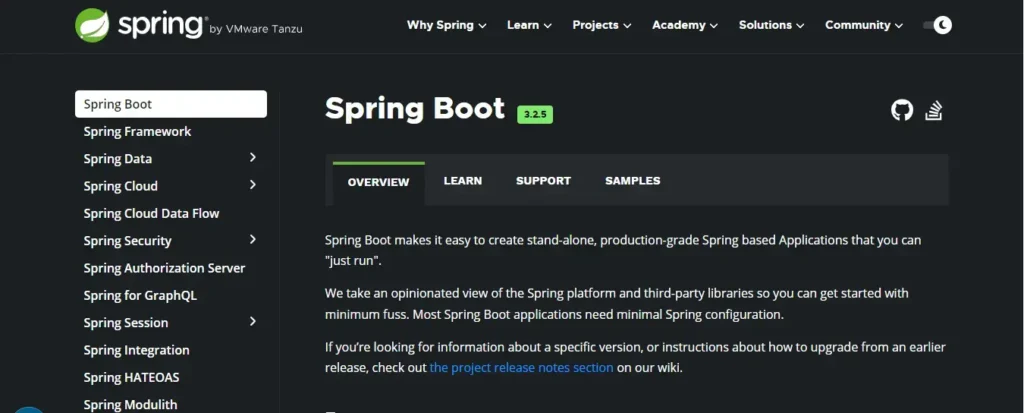1024x413 pixels.
Task: Open Spring Cloud project link
Action: pyautogui.click(x=120, y=186)
